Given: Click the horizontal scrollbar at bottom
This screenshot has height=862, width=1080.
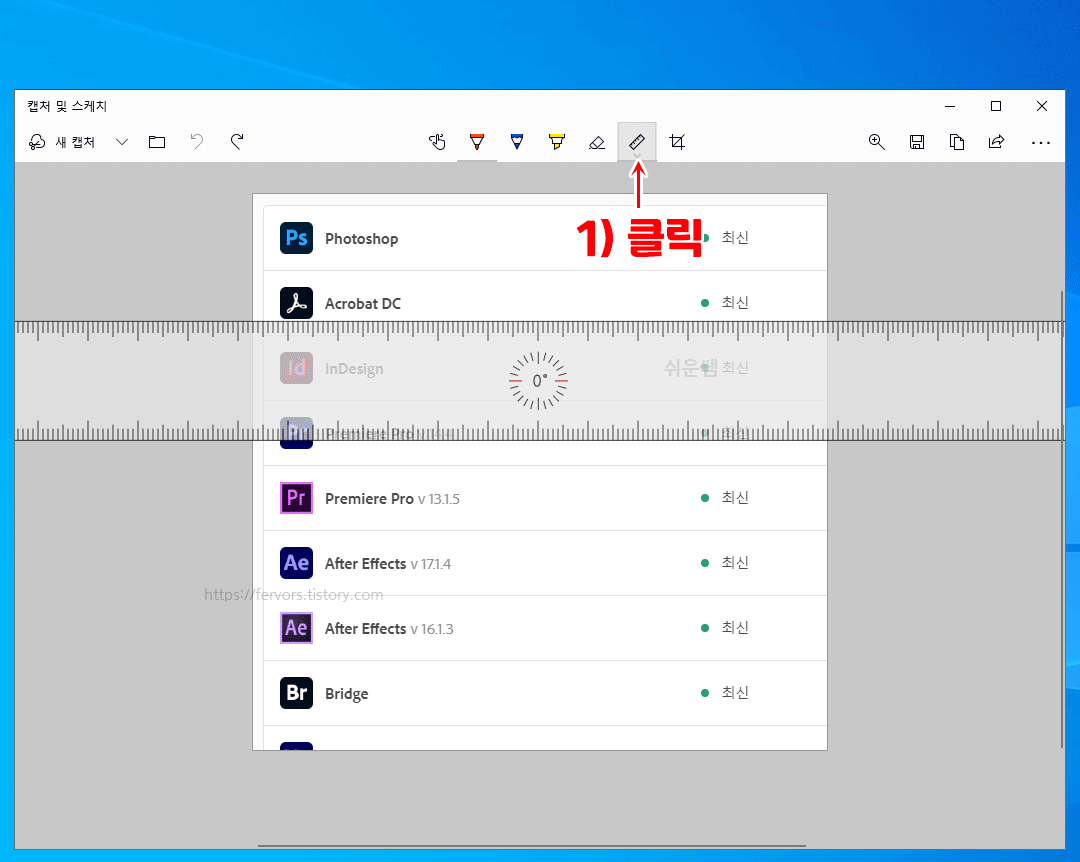Looking at the screenshot, I should point(532,845).
